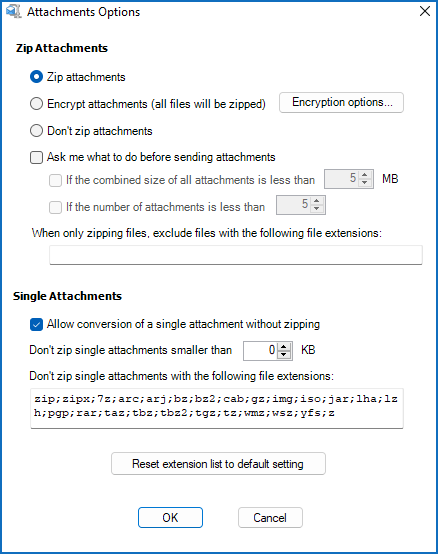
Task: Open Encryption options dialog
Action: click(342, 102)
